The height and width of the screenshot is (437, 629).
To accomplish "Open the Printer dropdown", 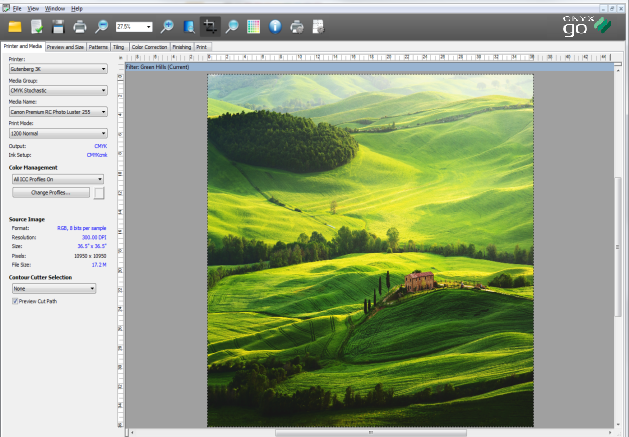I will point(59,69).
